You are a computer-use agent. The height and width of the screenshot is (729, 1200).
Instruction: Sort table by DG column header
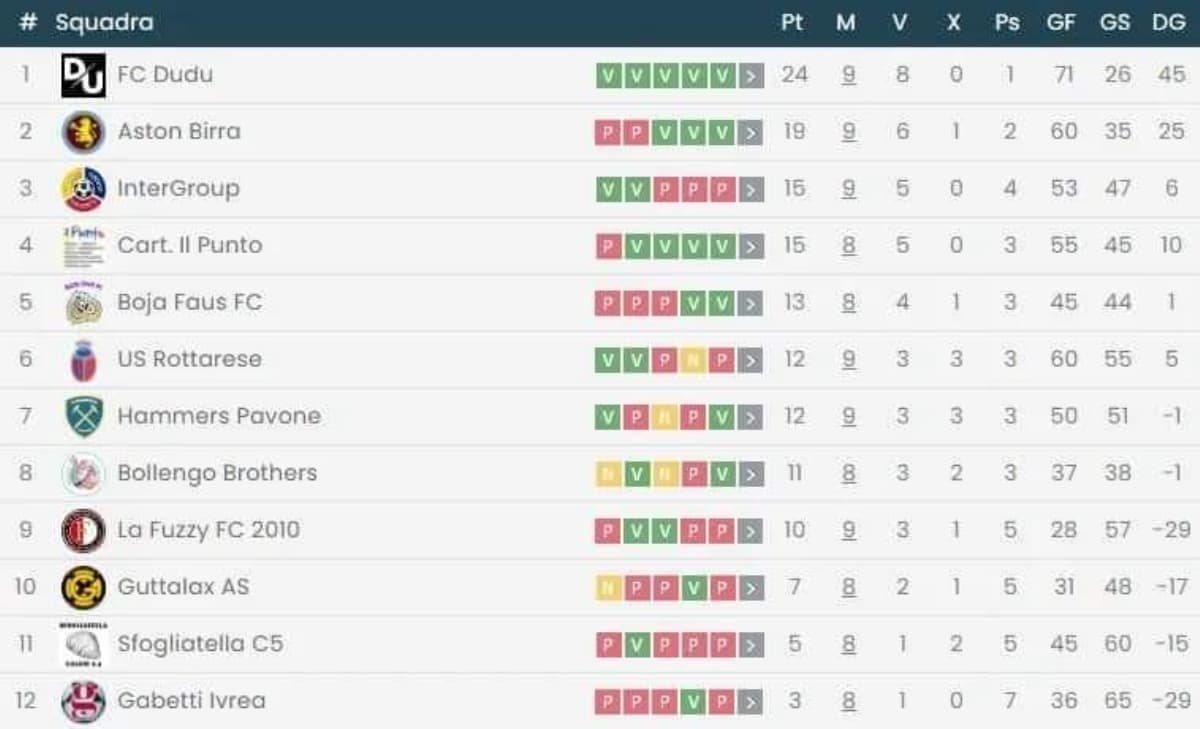(x=1168, y=22)
